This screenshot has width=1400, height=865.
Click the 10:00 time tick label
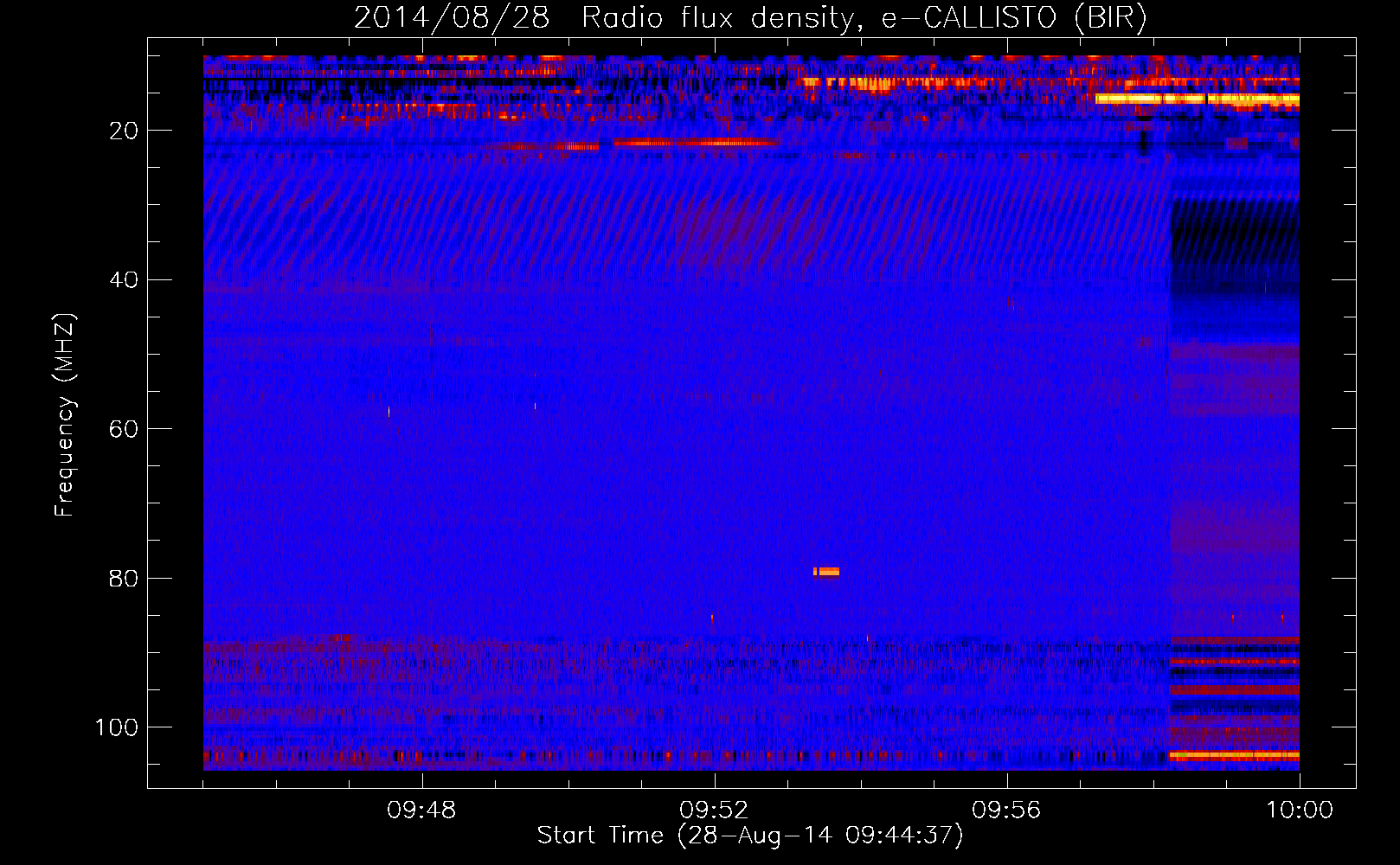(1300, 811)
